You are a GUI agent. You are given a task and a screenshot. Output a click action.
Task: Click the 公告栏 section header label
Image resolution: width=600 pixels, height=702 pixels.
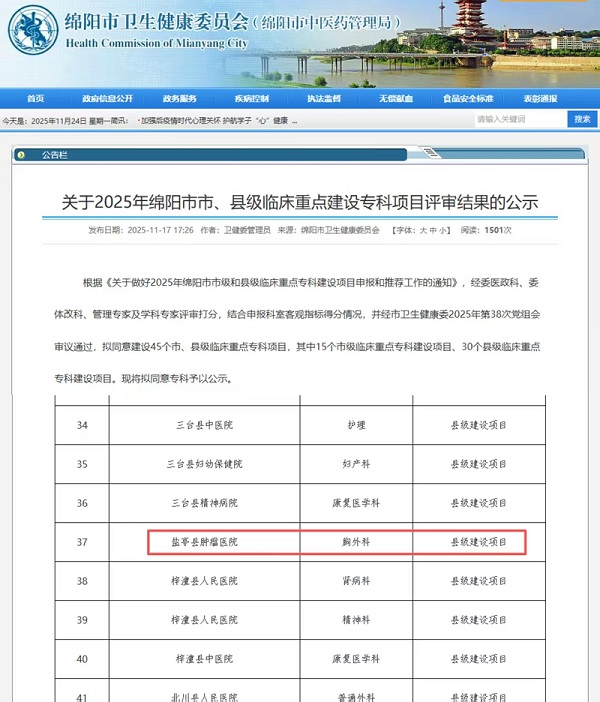[x=55, y=155]
